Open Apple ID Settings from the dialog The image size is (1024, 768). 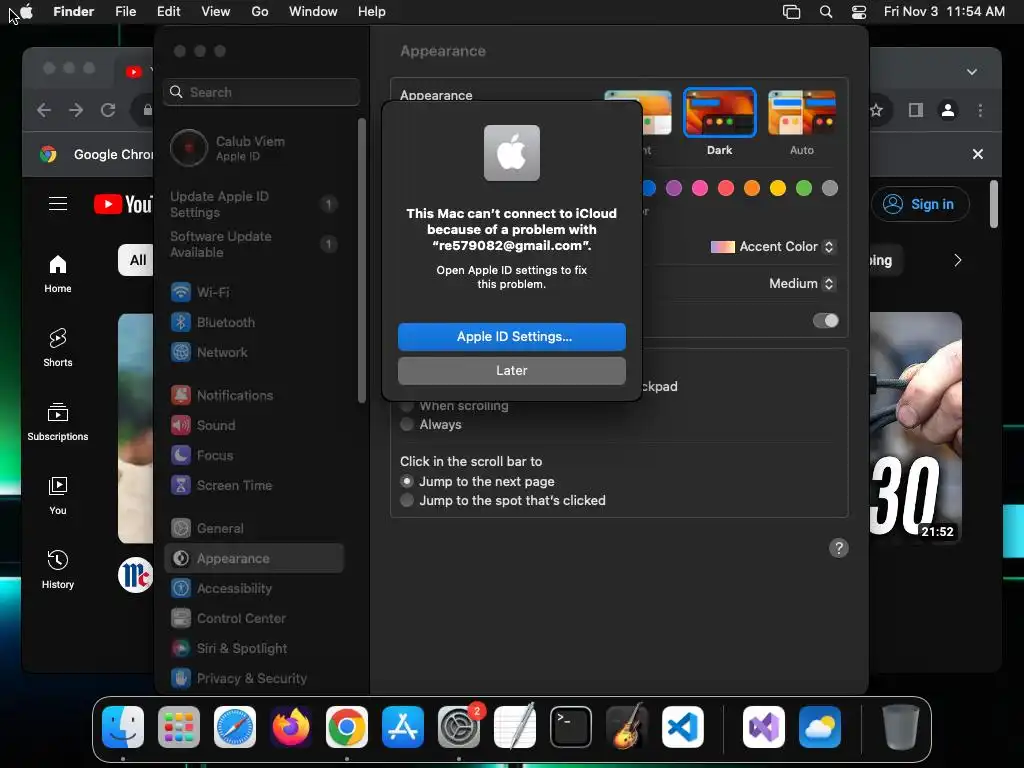point(511,336)
